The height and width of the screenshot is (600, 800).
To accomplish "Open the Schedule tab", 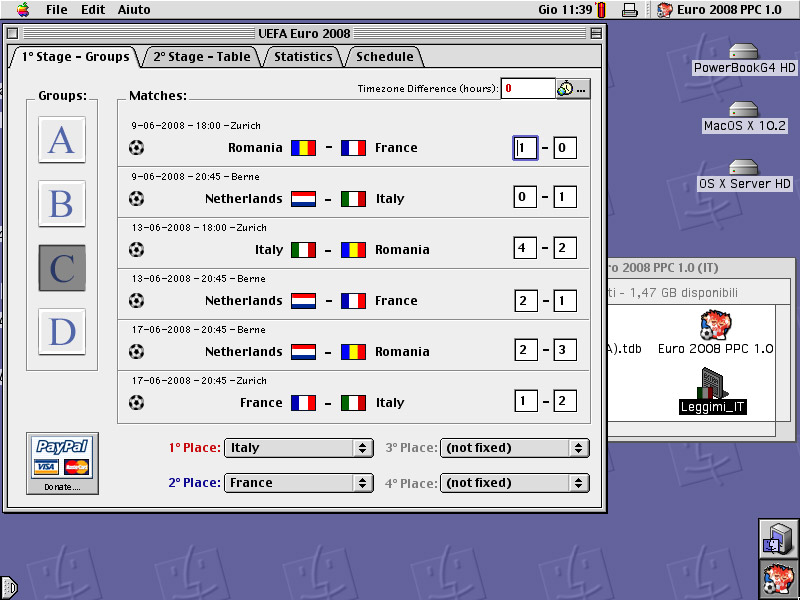I will (x=385, y=57).
